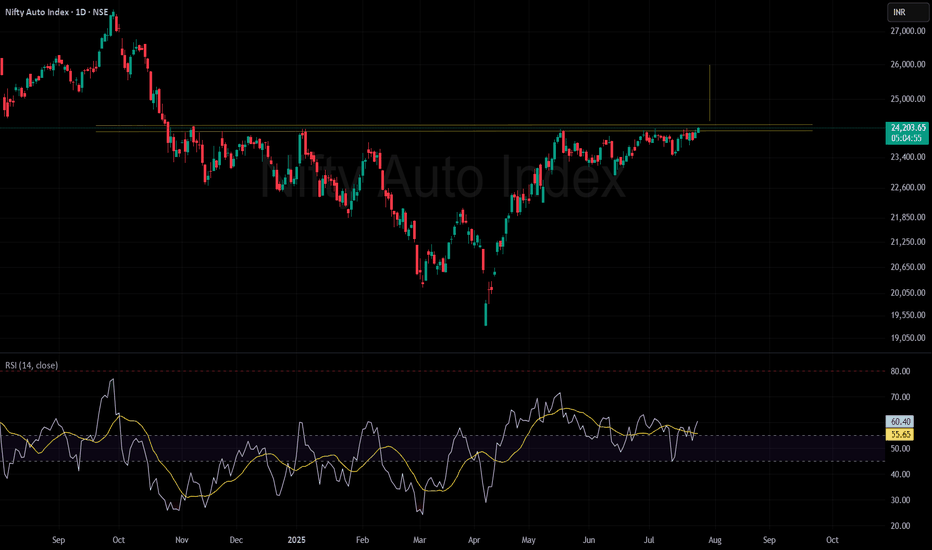Click the 21,250.00 price axis label
The image size is (932, 550).
[x=908, y=242]
